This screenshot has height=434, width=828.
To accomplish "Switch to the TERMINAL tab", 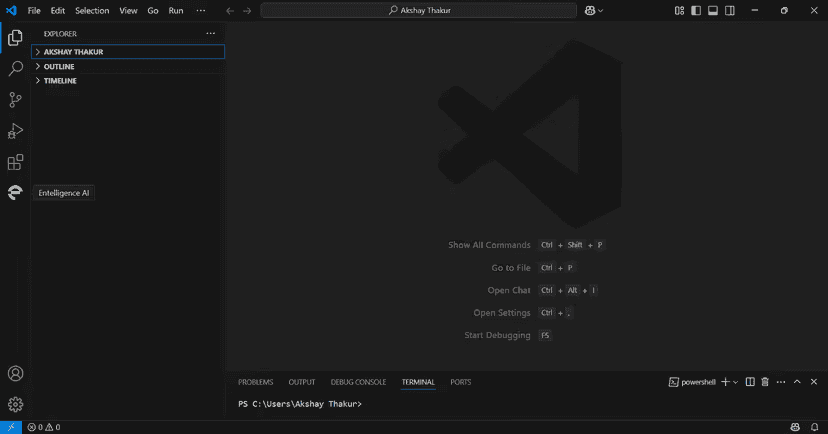I will point(418,382).
